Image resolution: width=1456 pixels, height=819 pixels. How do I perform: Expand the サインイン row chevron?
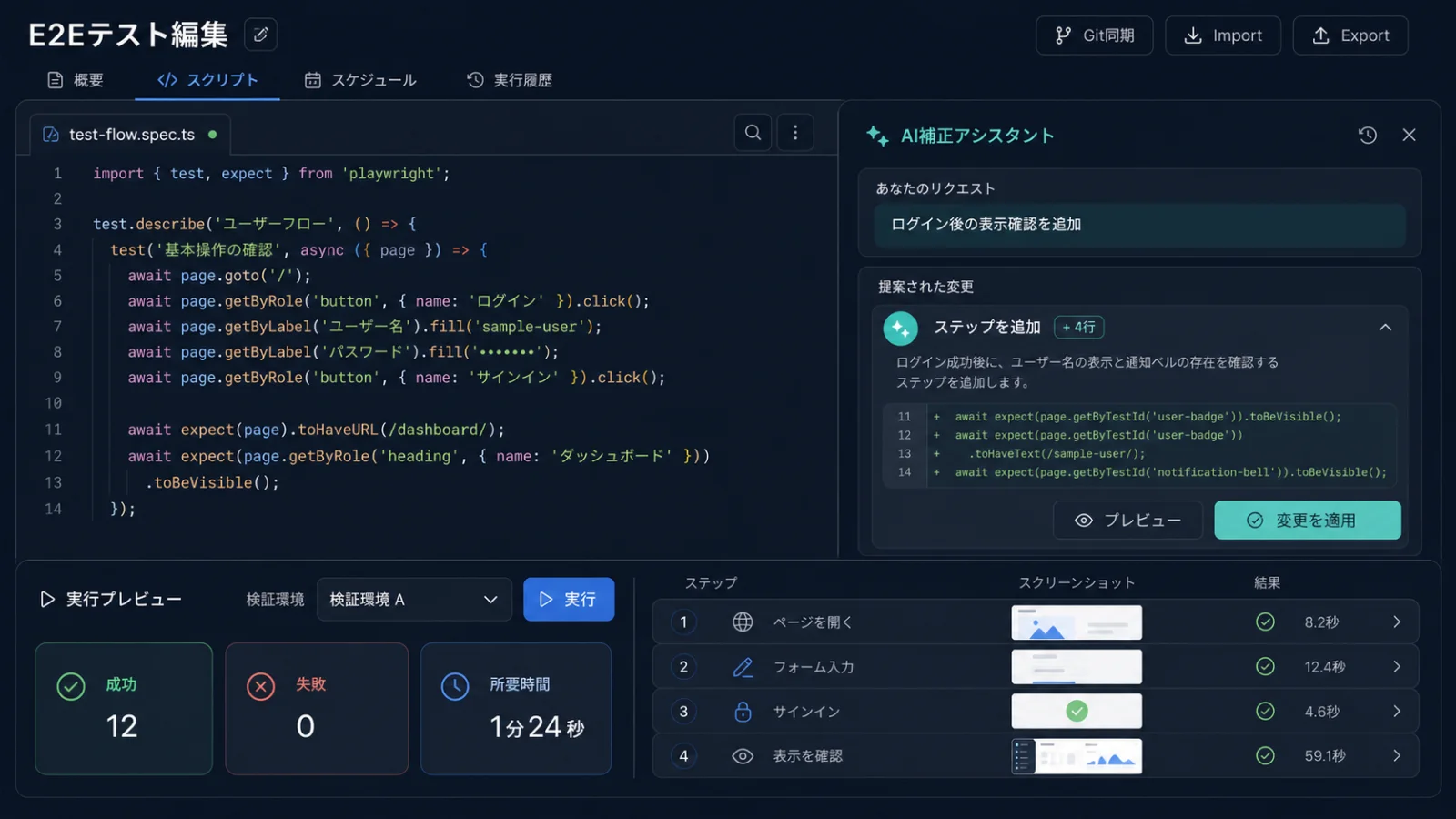1397,712
